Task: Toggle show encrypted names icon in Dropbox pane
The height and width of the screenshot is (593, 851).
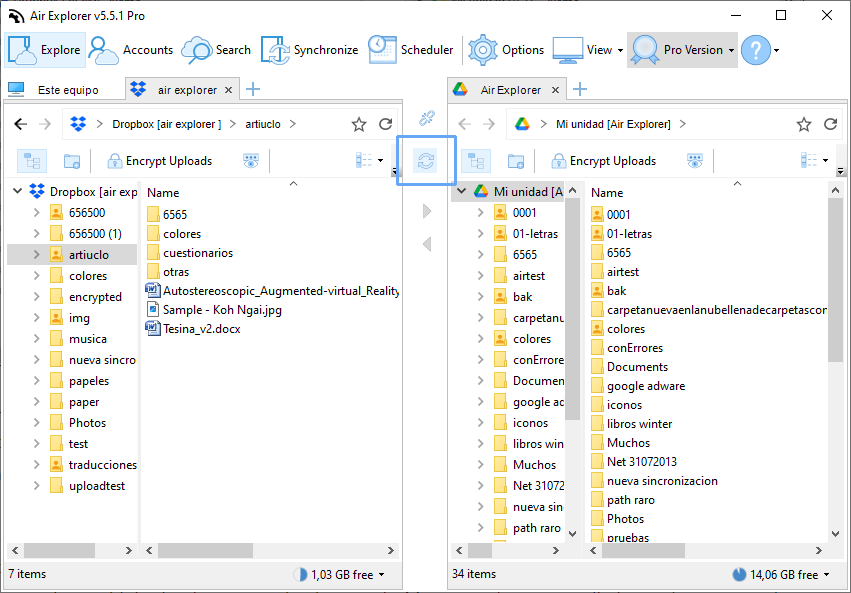Action: coord(251,161)
